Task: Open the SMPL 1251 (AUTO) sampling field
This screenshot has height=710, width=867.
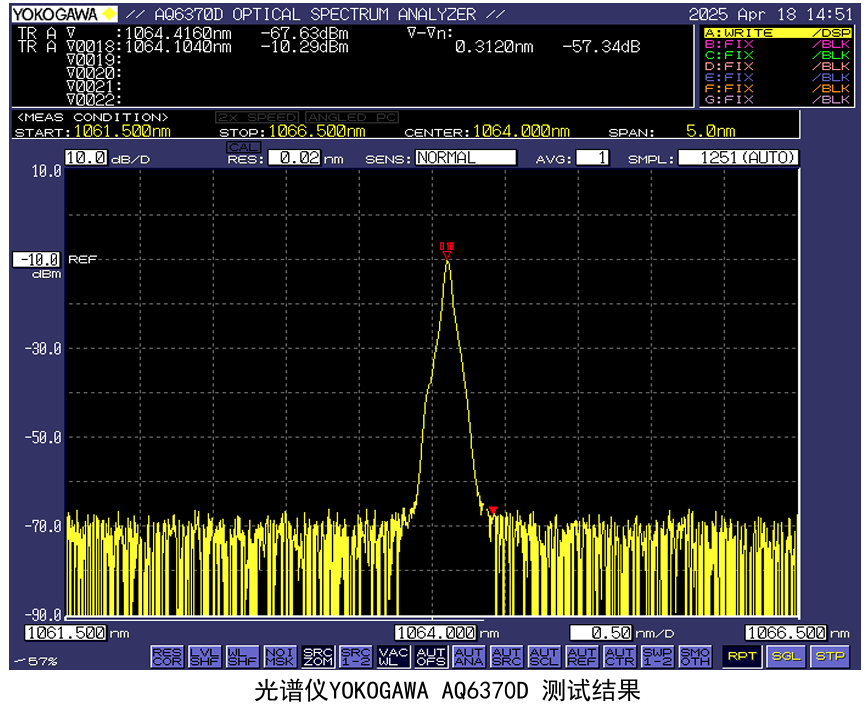Action: pyautogui.click(x=739, y=158)
